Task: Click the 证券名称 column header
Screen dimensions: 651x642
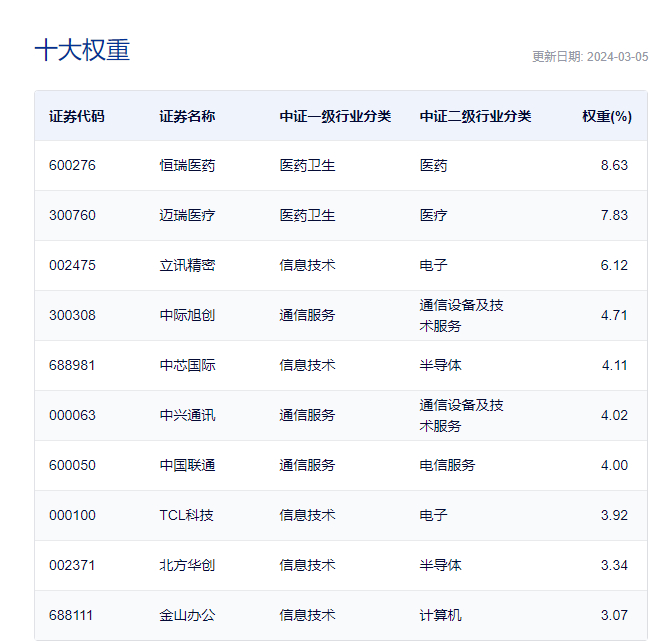Action: click(187, 116)
